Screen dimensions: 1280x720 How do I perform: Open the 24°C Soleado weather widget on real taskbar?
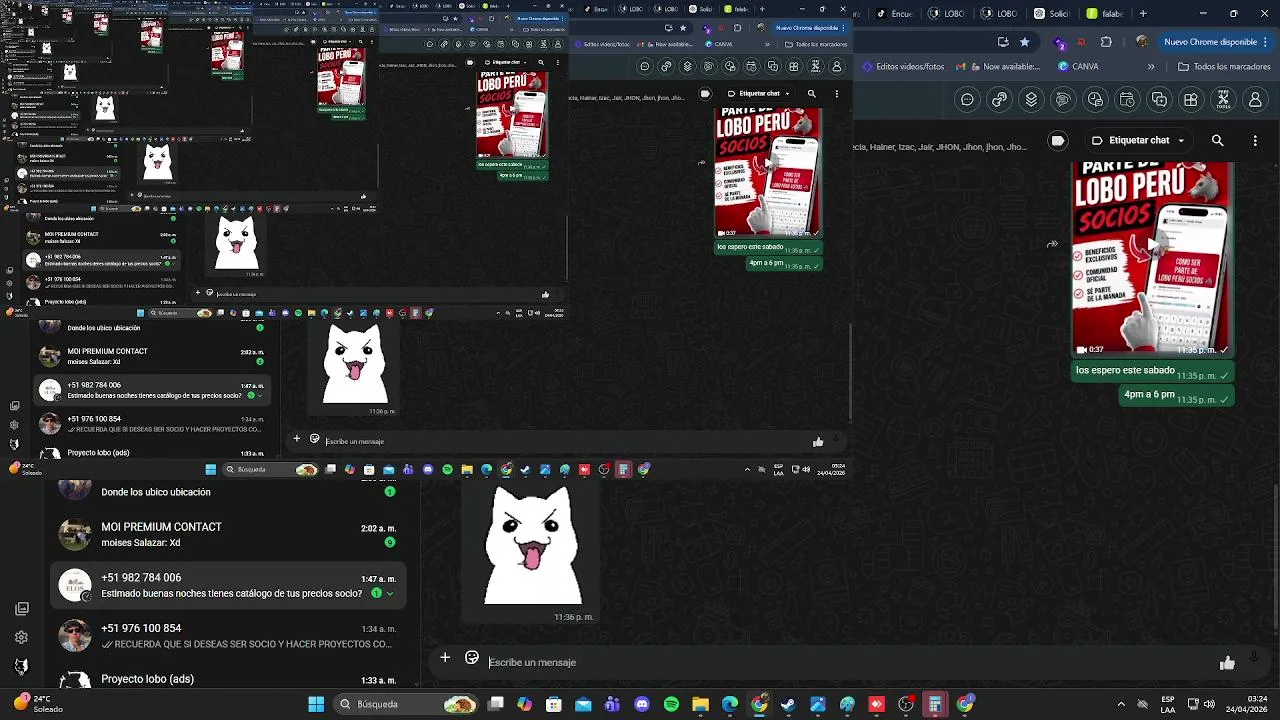point(40,704)
